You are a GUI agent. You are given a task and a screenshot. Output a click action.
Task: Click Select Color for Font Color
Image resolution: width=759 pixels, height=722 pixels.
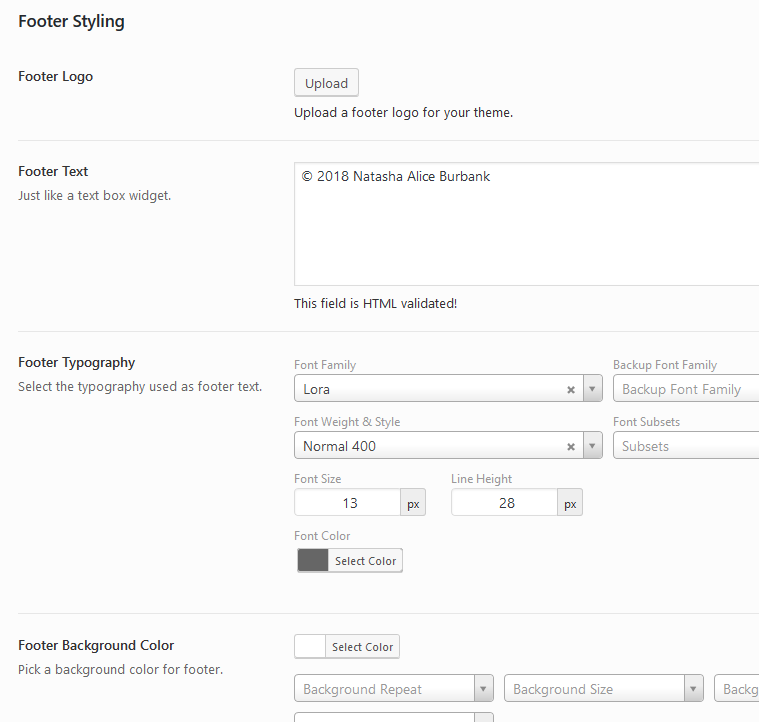[365, 561]
